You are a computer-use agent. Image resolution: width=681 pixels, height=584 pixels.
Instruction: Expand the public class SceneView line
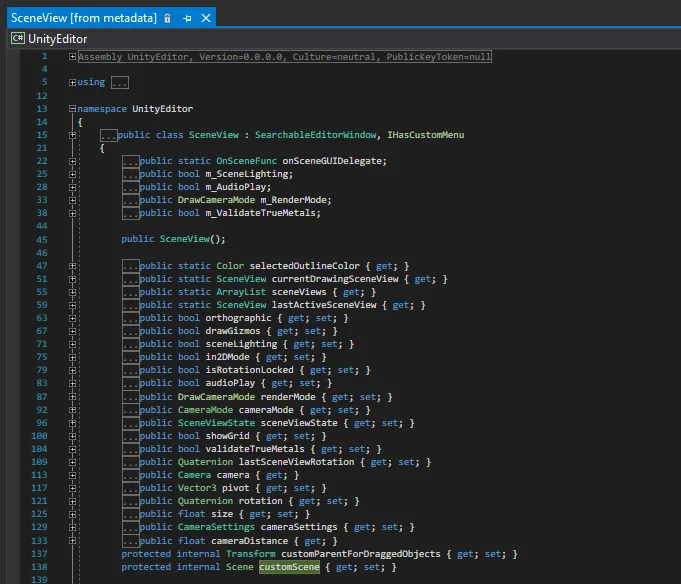tap(73, 135)
